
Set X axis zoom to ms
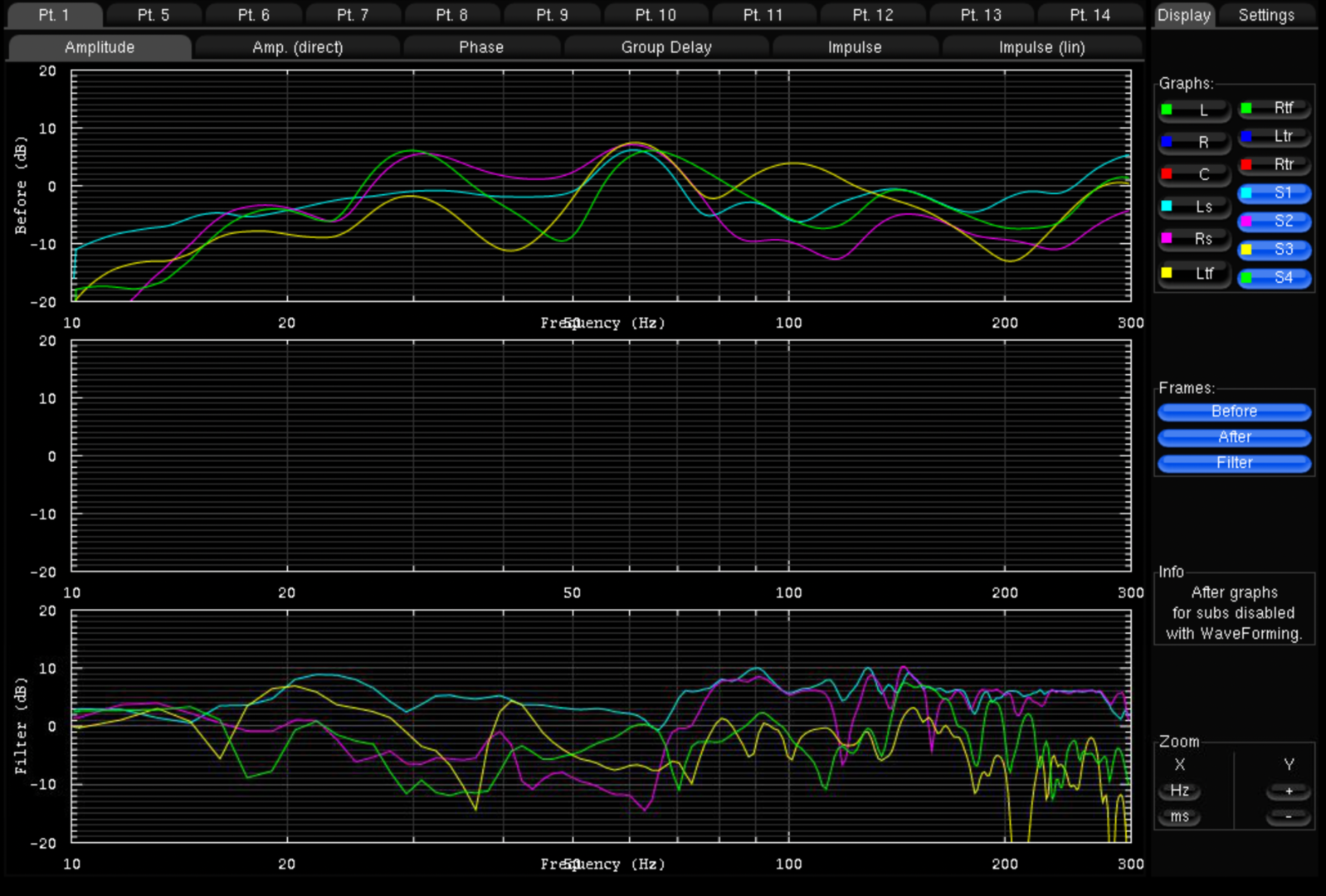click(1179, 817)
